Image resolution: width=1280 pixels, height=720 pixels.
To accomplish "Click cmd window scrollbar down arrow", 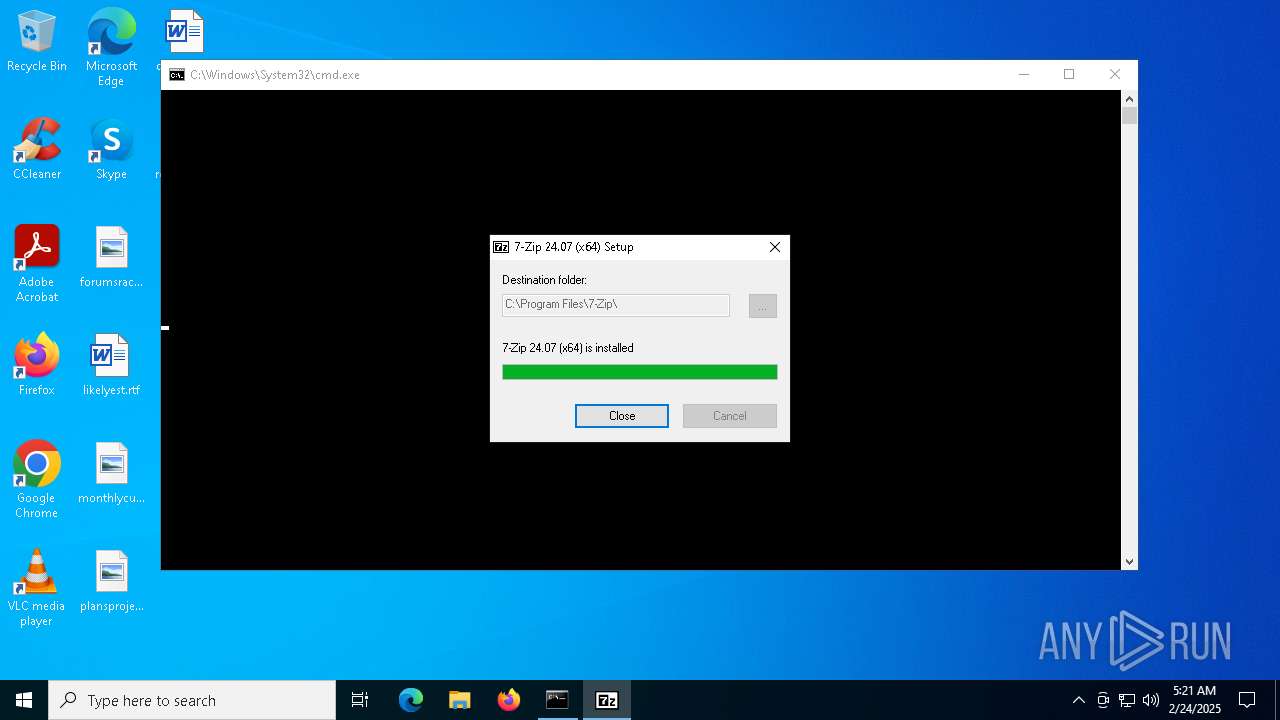I will click(1129, 562).
